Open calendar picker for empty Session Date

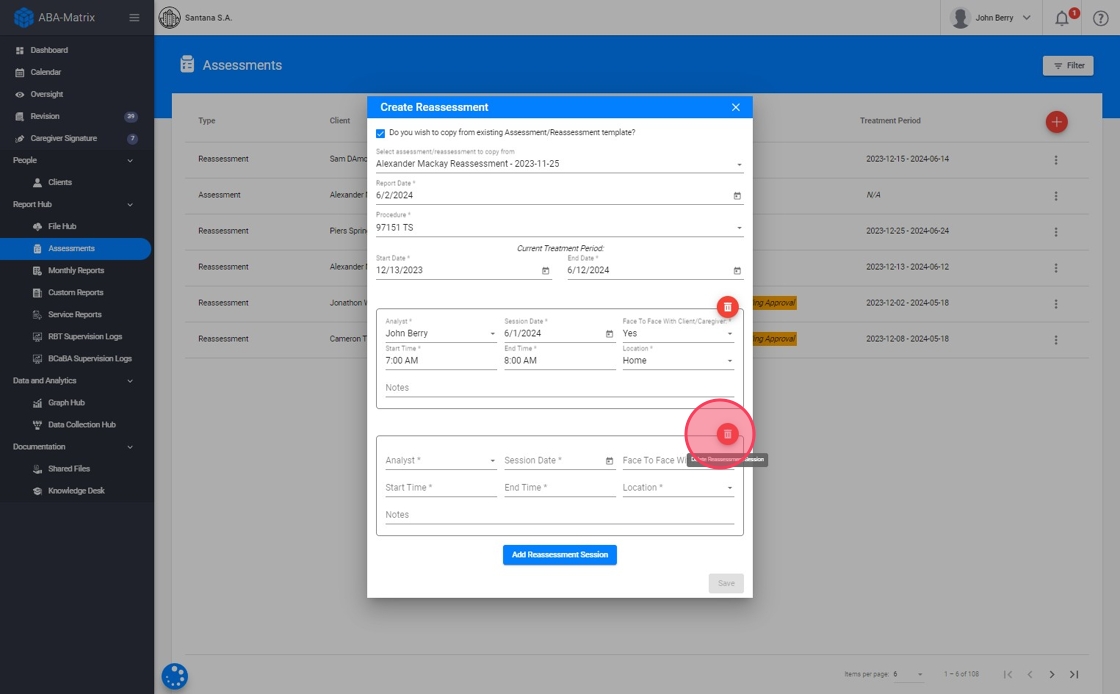tap(609, 461)
